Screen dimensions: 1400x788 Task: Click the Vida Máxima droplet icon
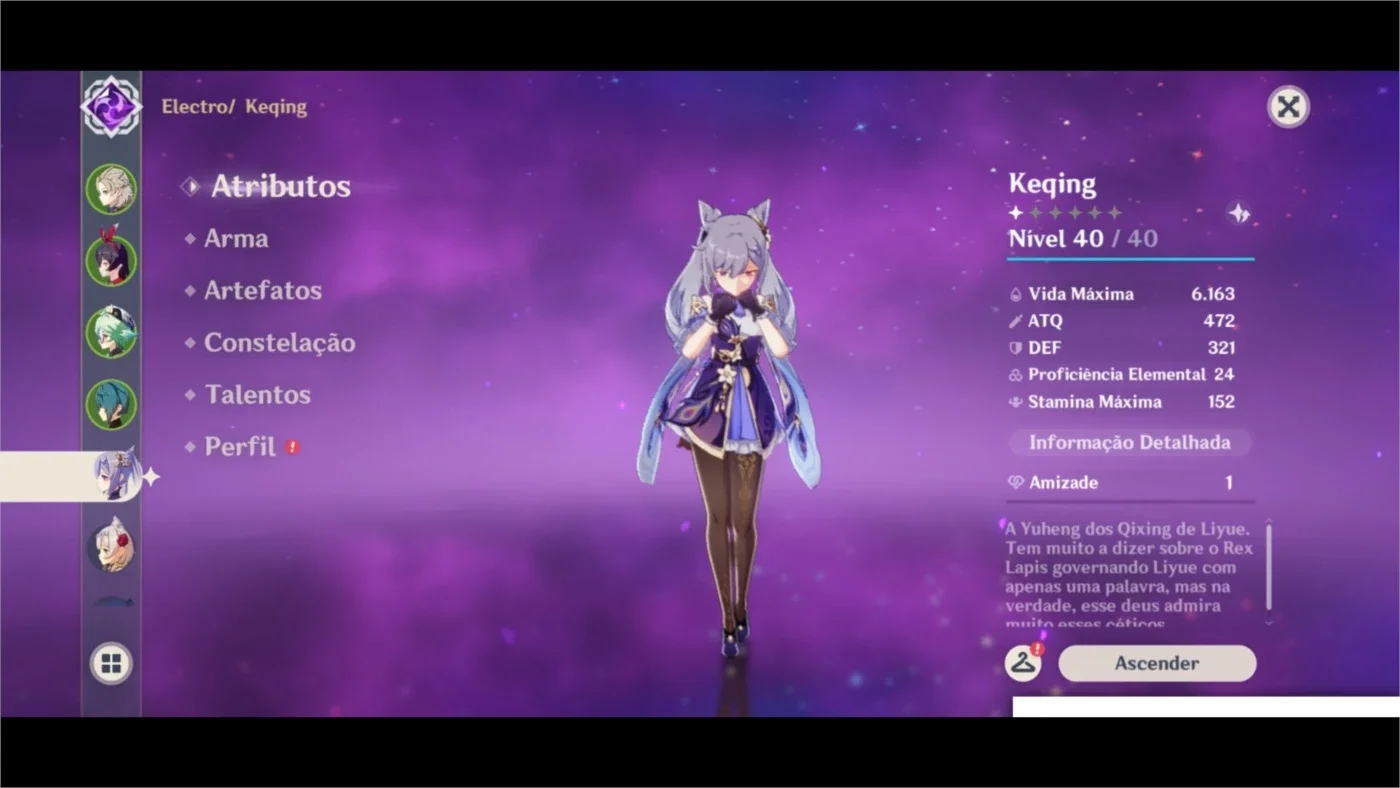tap(1015, 294)
